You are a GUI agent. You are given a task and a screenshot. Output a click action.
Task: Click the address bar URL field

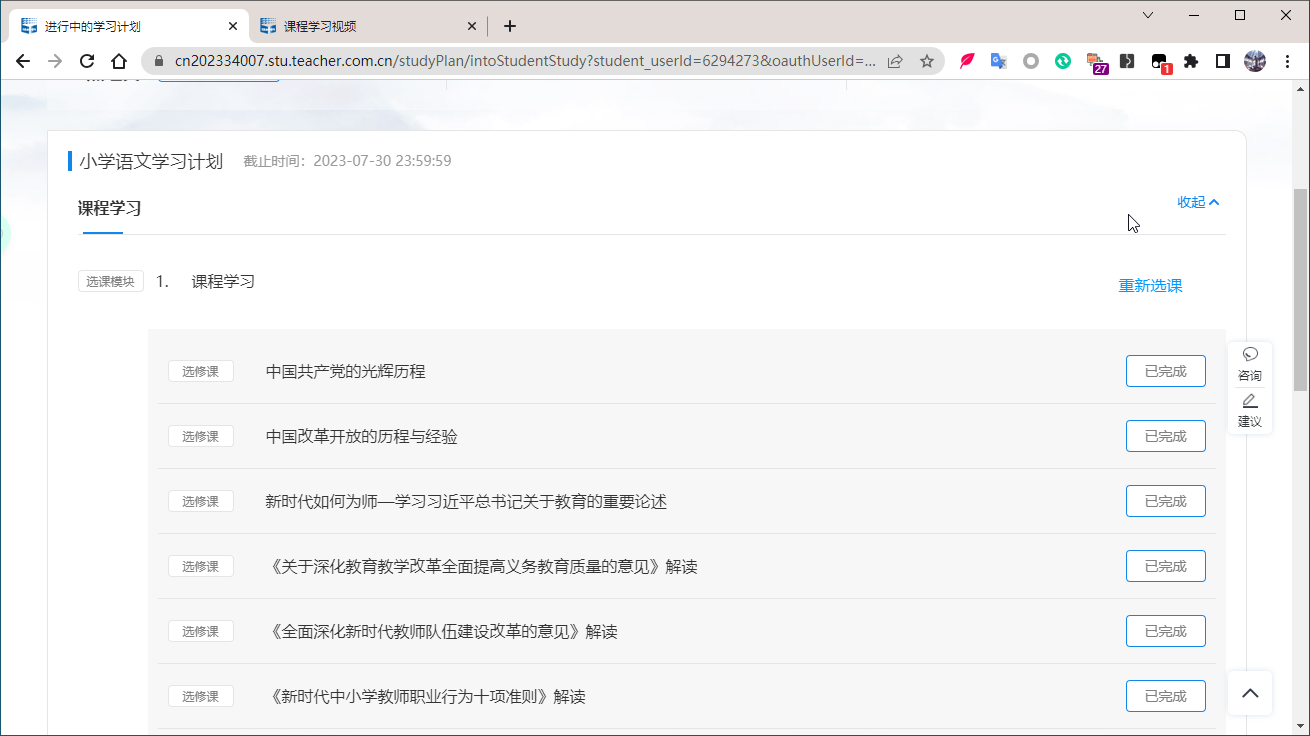(x=520, y=61)
